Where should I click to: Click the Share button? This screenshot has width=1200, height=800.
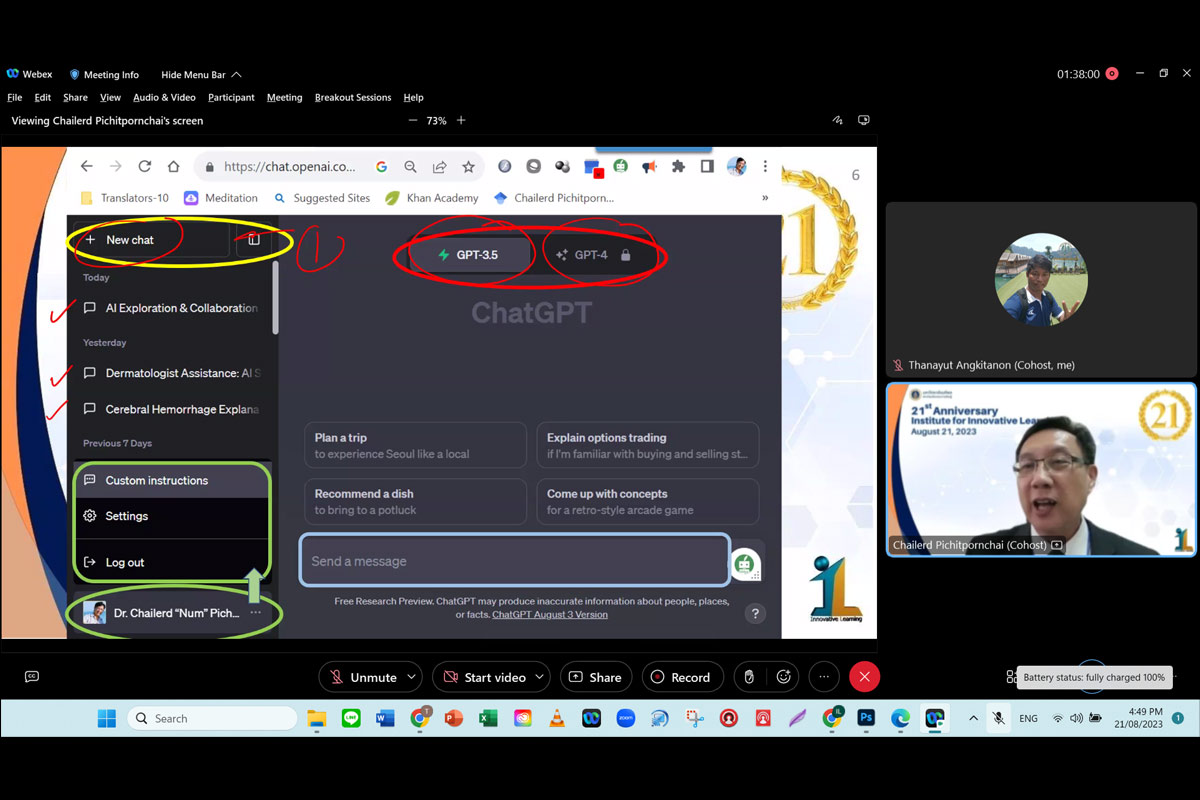(x=596, y=677)
